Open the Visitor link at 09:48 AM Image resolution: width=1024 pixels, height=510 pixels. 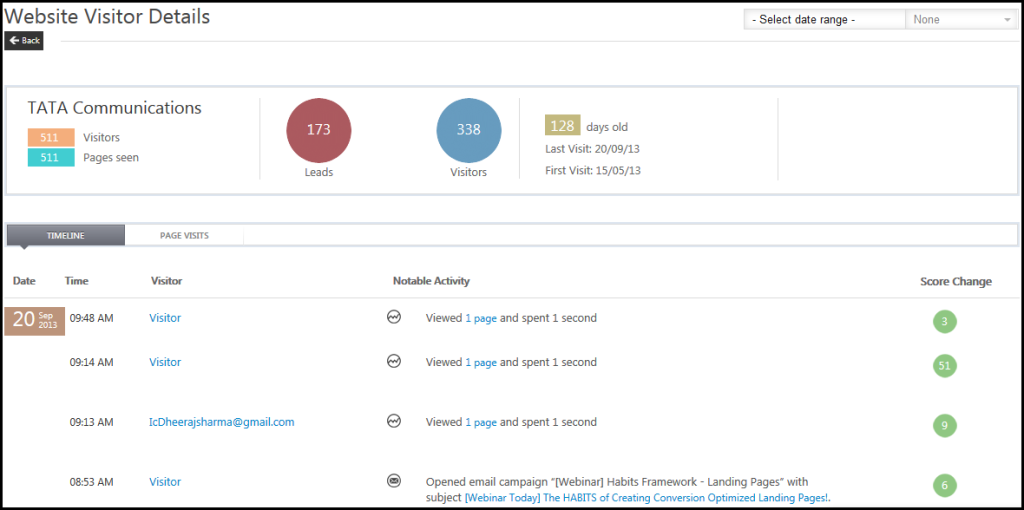tap(165, 318)
